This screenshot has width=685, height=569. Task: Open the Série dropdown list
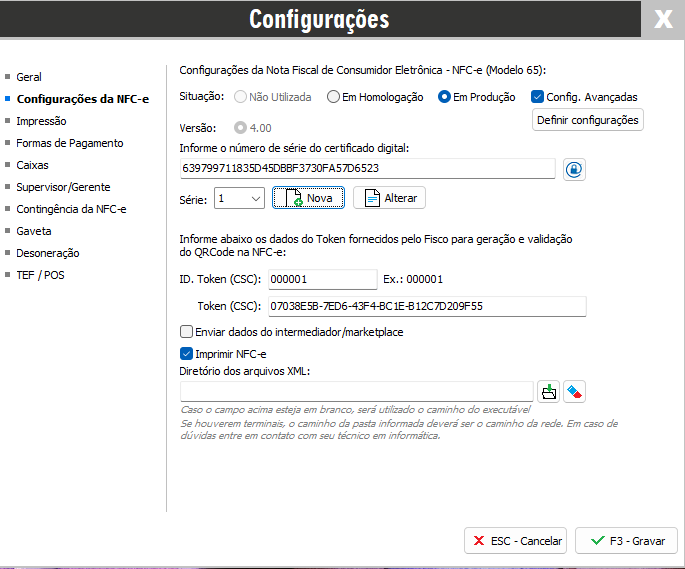click(x=254, y=199)
